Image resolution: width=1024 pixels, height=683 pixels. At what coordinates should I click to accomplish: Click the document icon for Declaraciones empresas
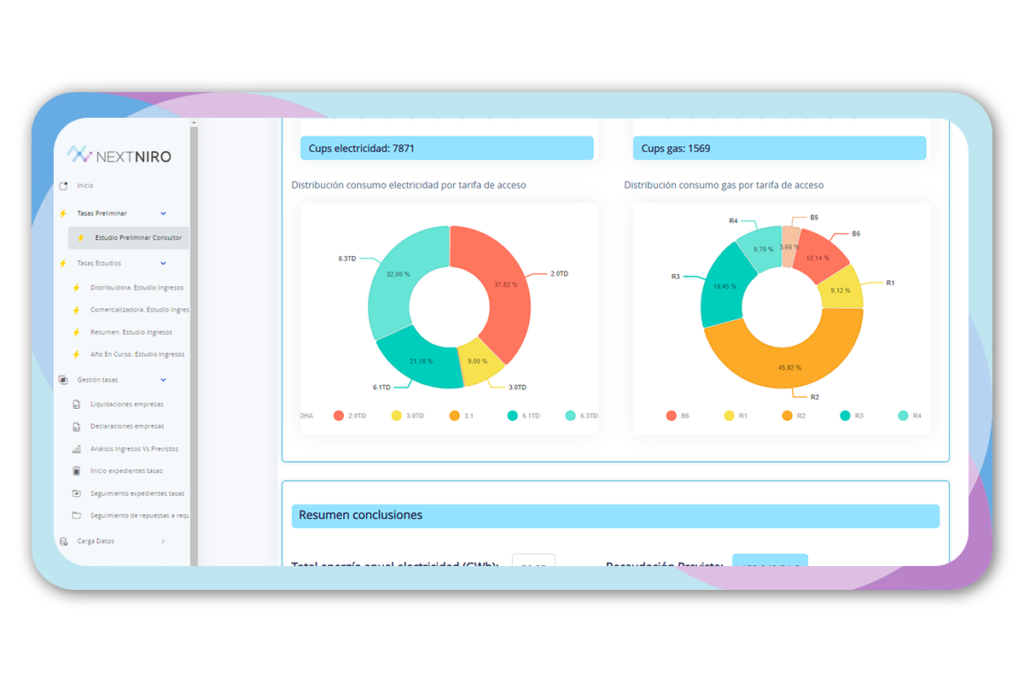click(x=76, y=426)
